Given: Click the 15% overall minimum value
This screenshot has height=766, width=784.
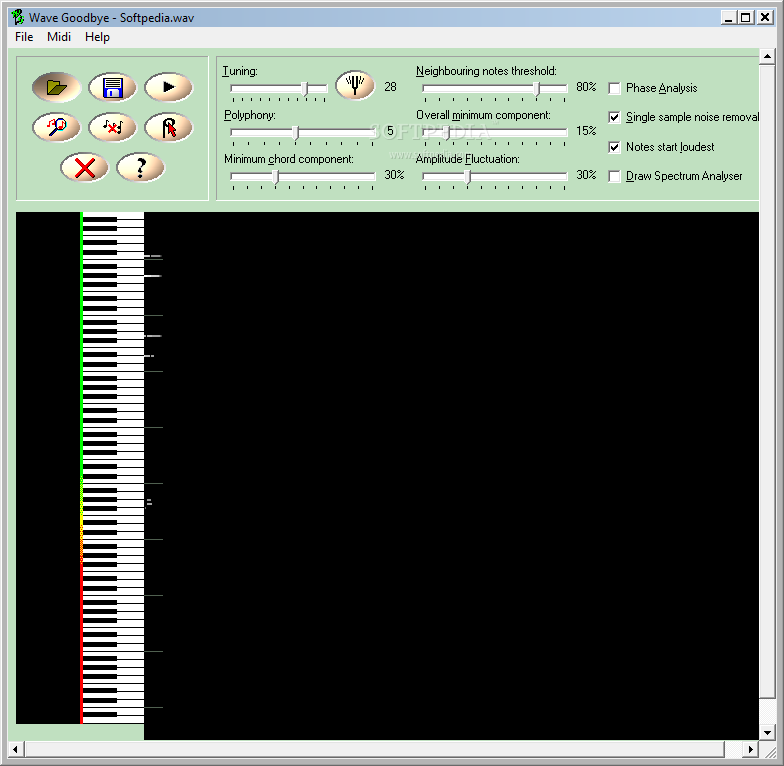Looking at the screenshot, I should [586, 131].
